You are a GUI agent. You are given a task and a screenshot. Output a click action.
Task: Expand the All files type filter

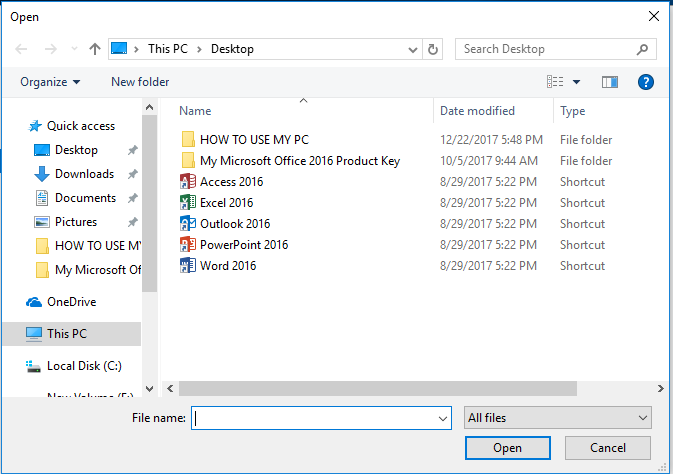558,418
